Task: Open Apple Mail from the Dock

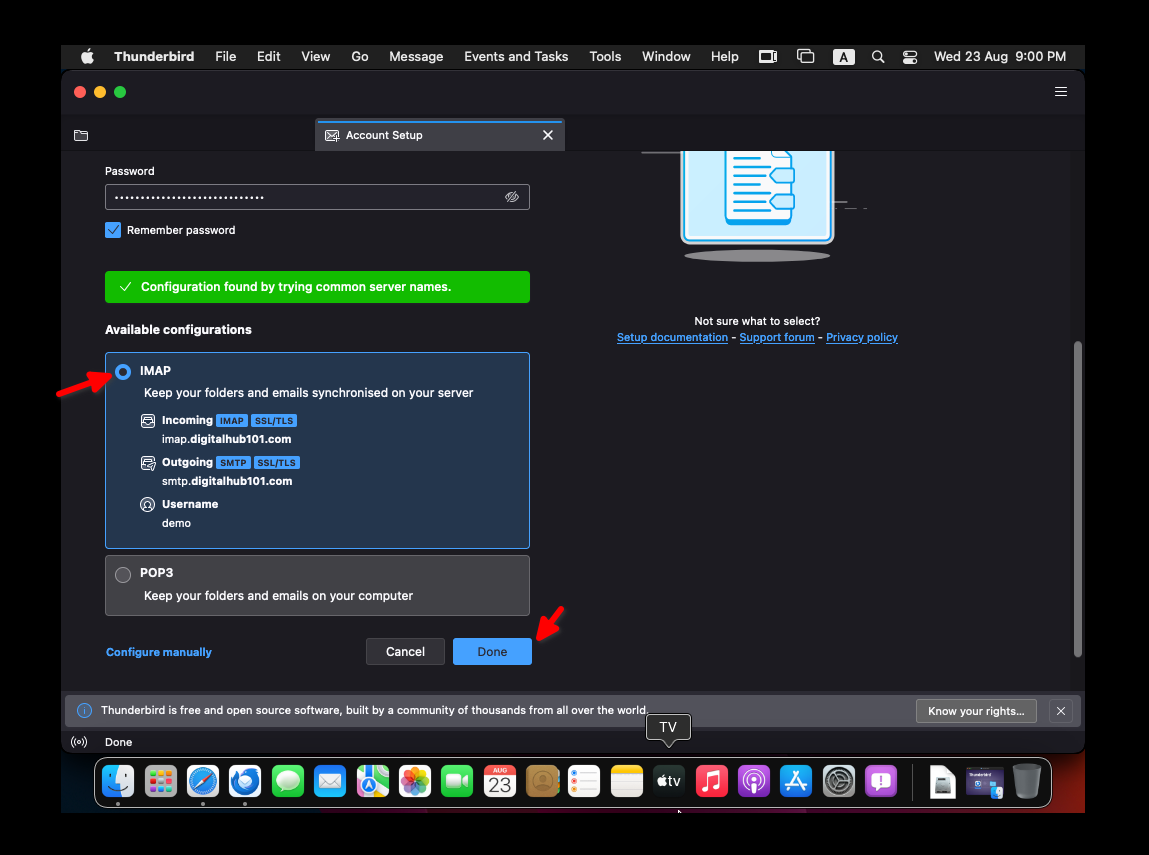Action: 330,781
